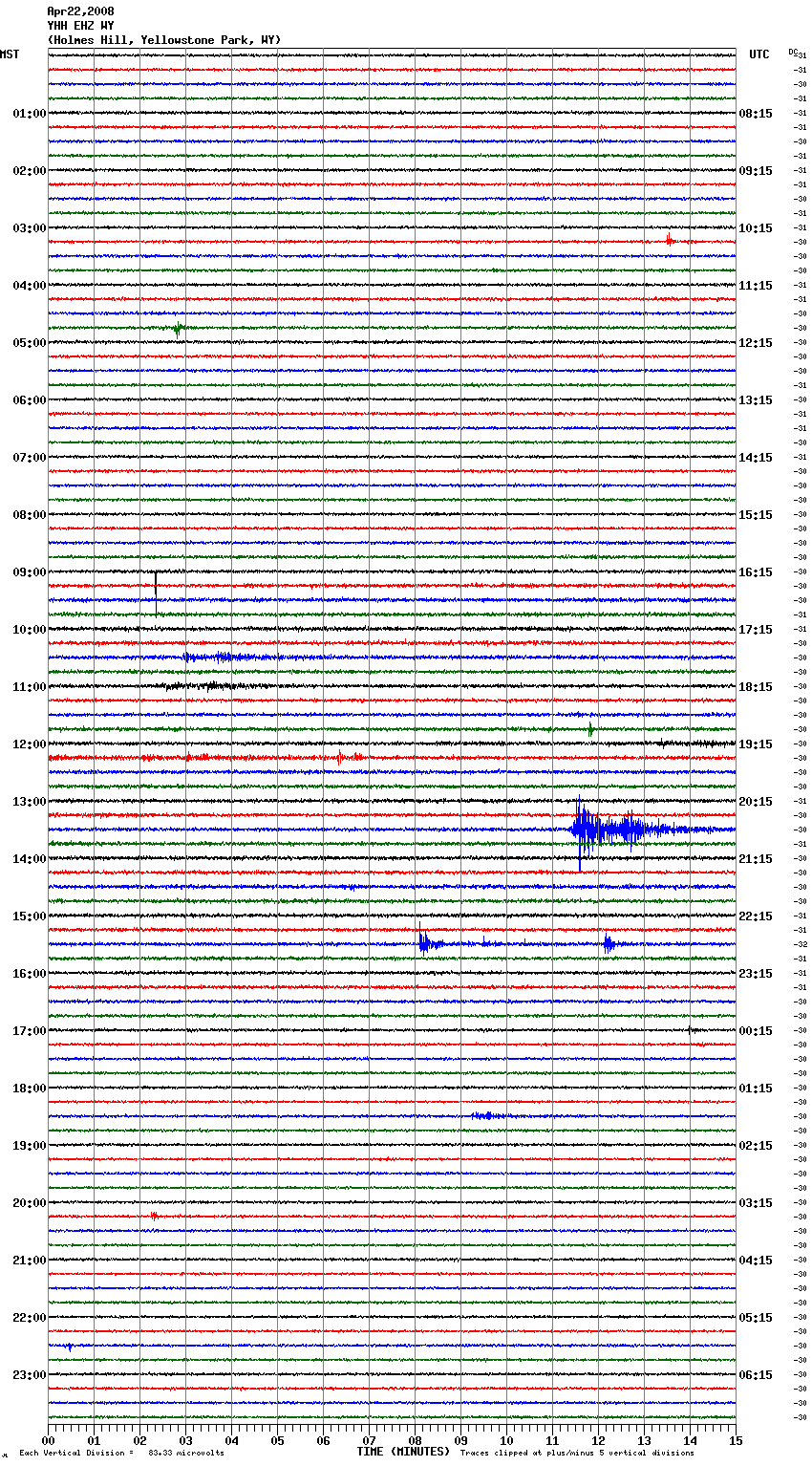Click the 22:15 UTC time label
This screenshot has width=812, height=1466.
[756, 916]
